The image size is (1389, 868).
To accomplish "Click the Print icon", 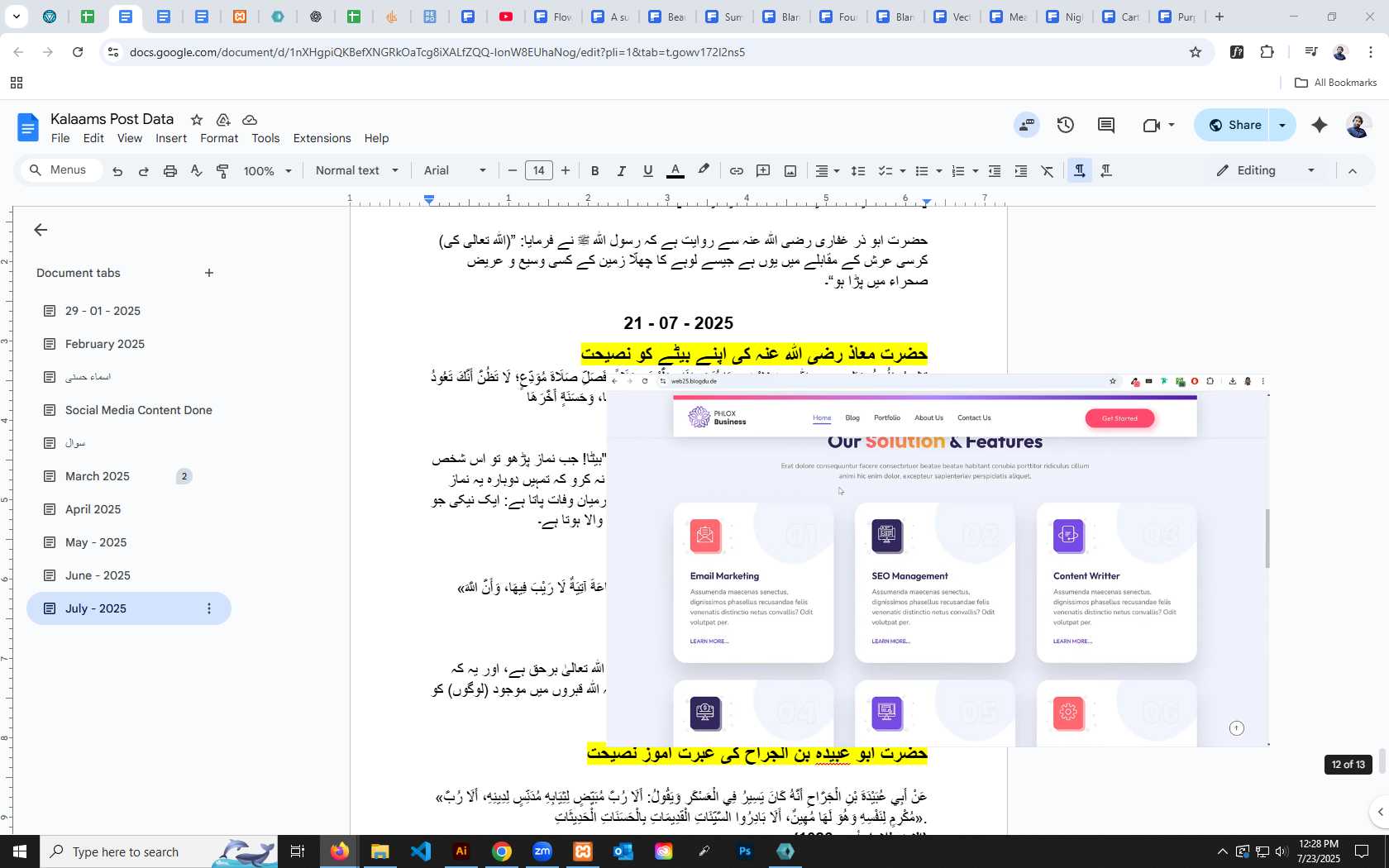I will point(170,171).
